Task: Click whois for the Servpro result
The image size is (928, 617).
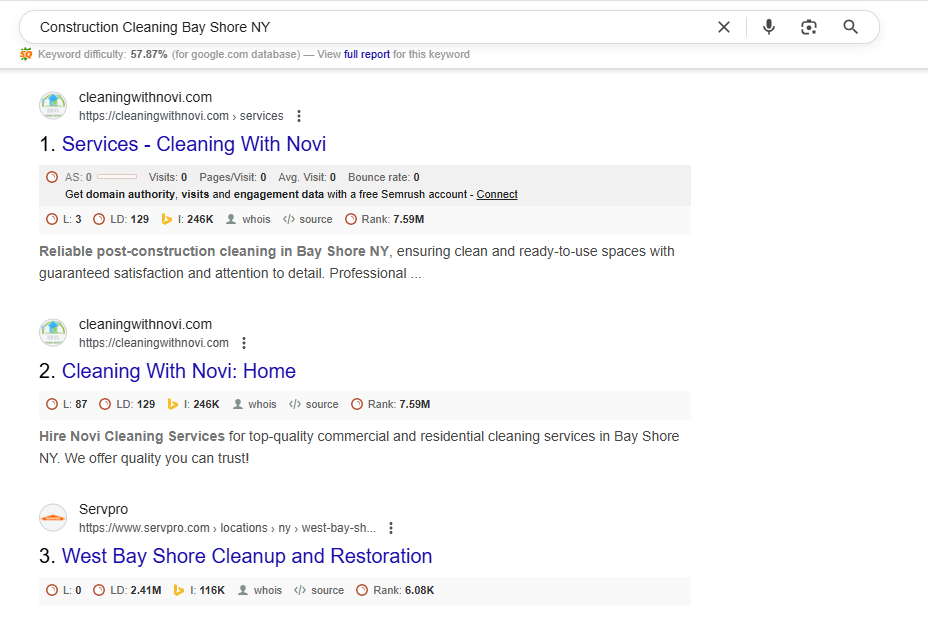Action: point(260,590)
